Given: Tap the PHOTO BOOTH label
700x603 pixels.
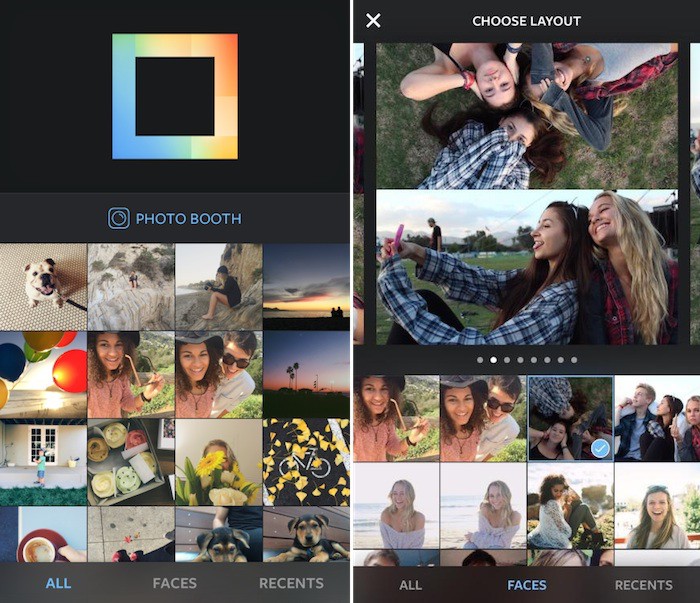Looking at the screenshot, I should pos(188,219).
